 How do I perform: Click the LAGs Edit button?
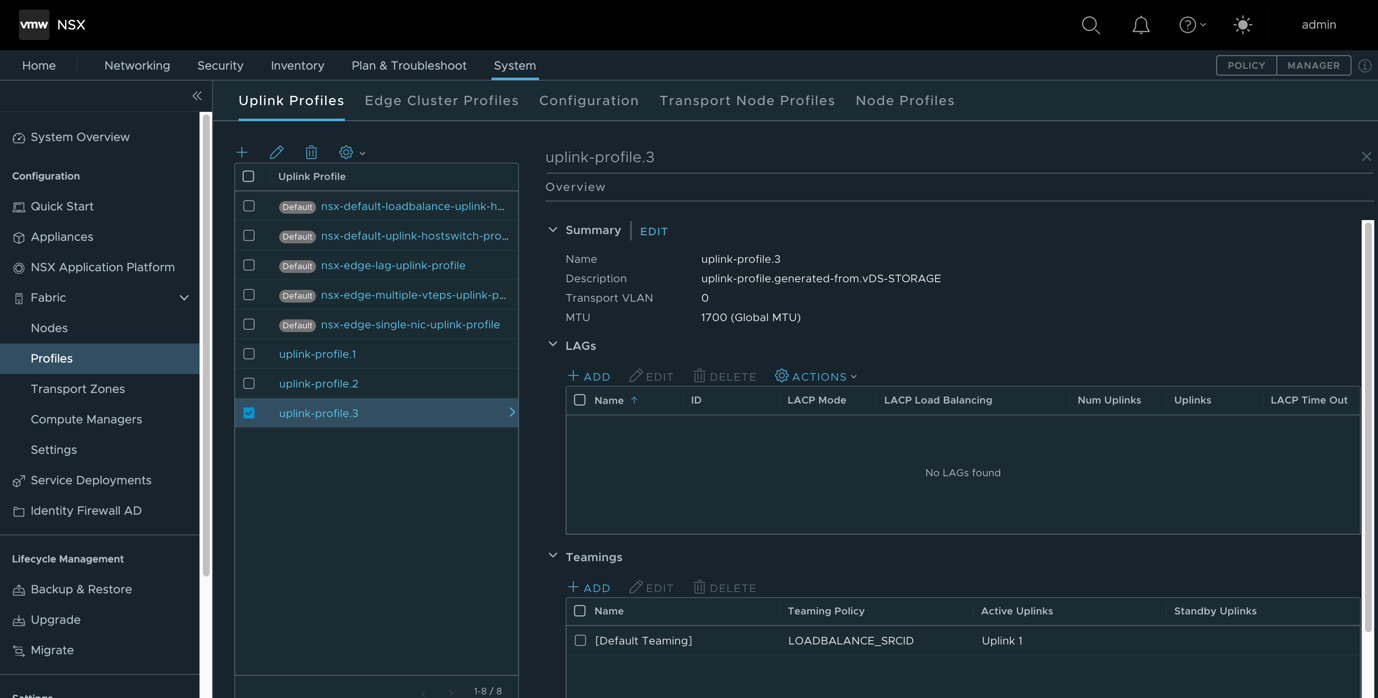pos(651,376)
